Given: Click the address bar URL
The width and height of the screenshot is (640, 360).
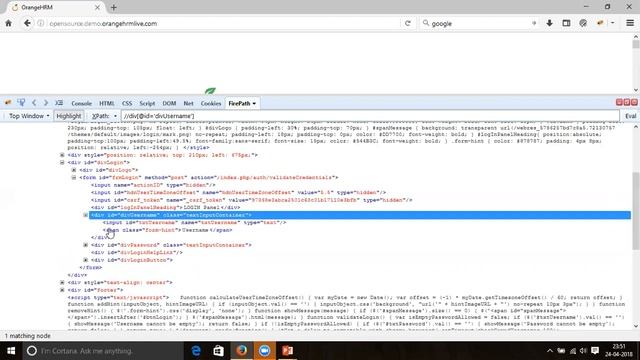Looking at the screenshot, I should 103,24.
